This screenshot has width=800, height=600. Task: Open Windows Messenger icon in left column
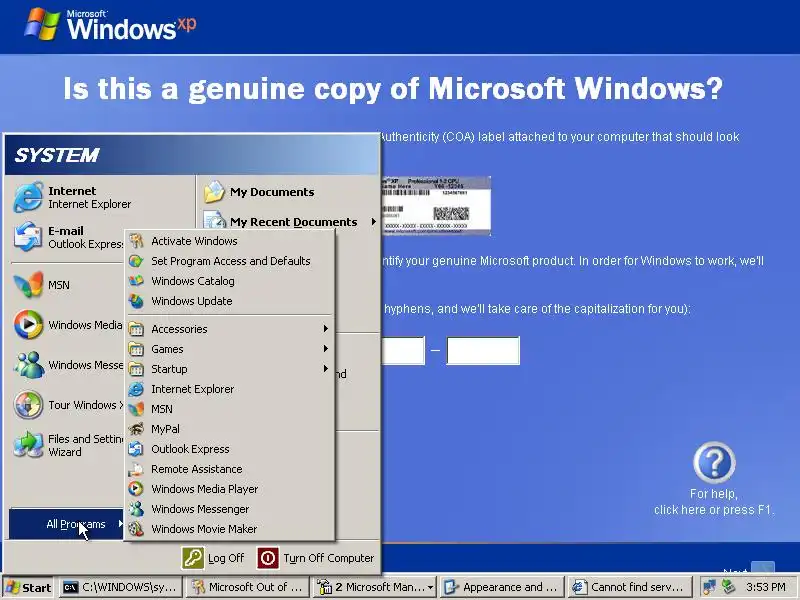[x=28, y=364]
